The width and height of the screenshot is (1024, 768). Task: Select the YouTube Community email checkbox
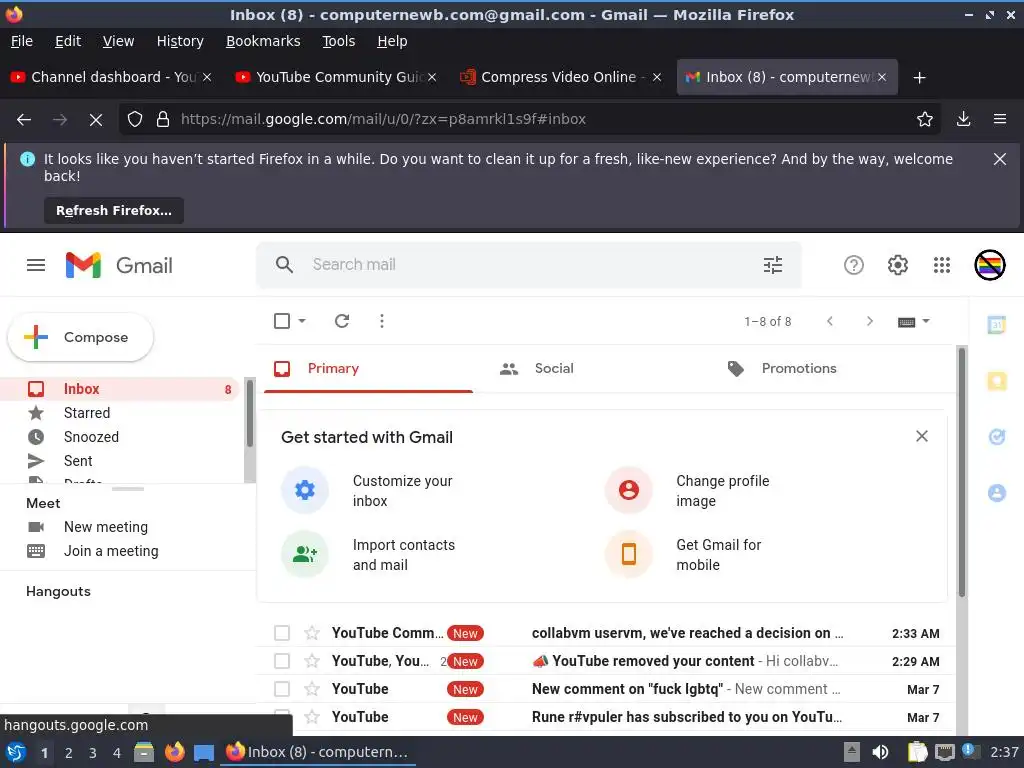coord(281,633)
